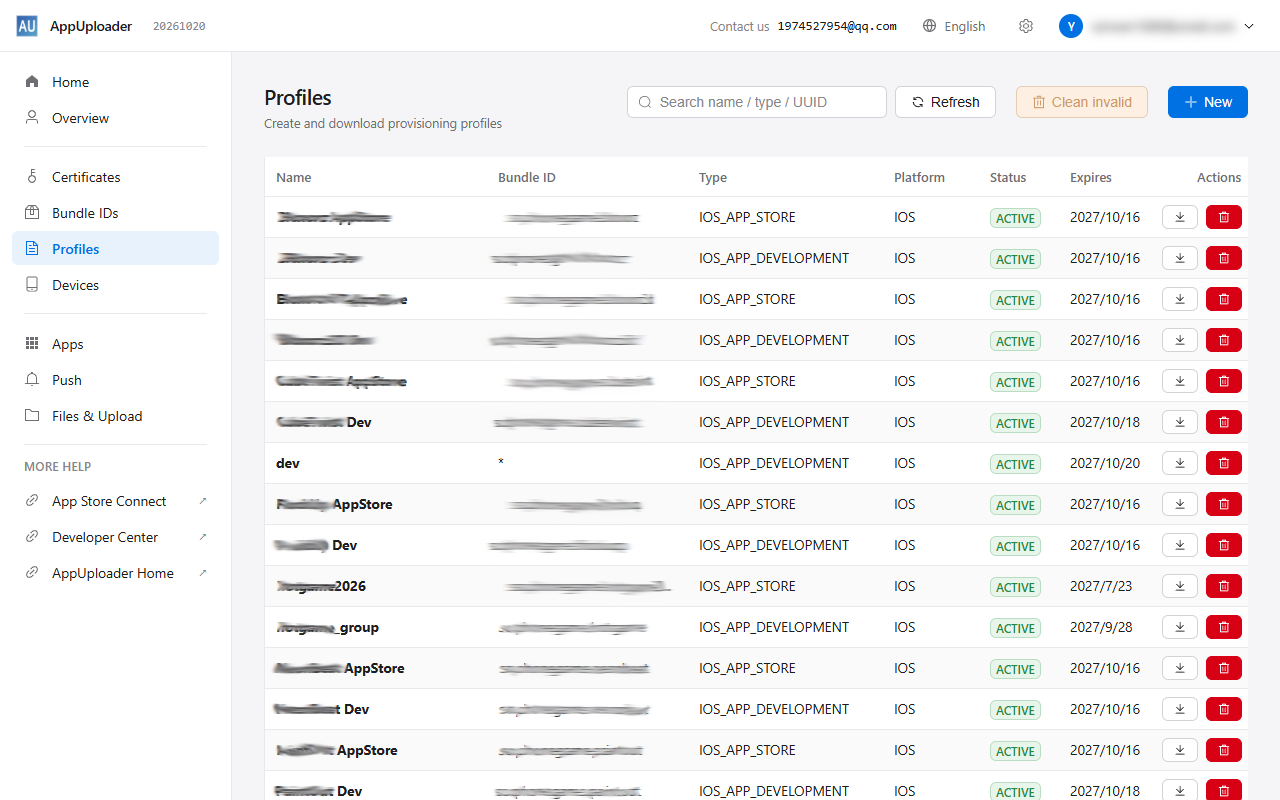Image resolution: width=1280 pixels, height=800 pixels.
Task: Click the Bundle IDs icon in sidebar
Action: coord(32,213)
